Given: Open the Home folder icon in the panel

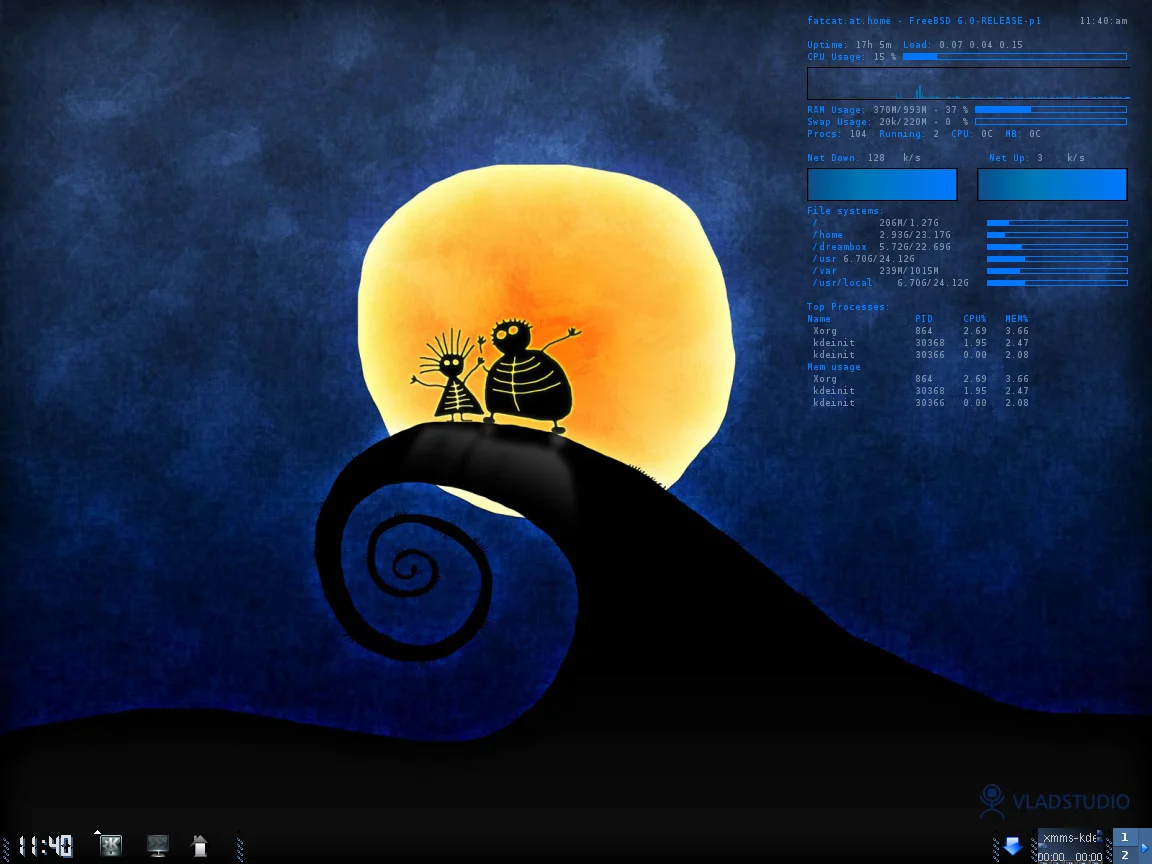Looking at the screenshot, I should tap(200, 846).
